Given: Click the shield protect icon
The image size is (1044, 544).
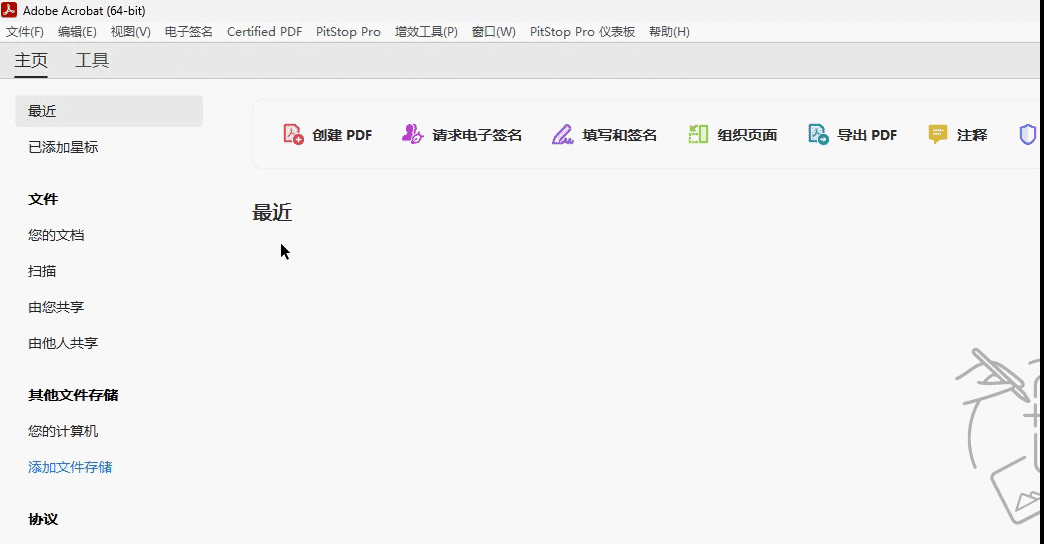Looking at the screenshot, I should (1028, 135).
